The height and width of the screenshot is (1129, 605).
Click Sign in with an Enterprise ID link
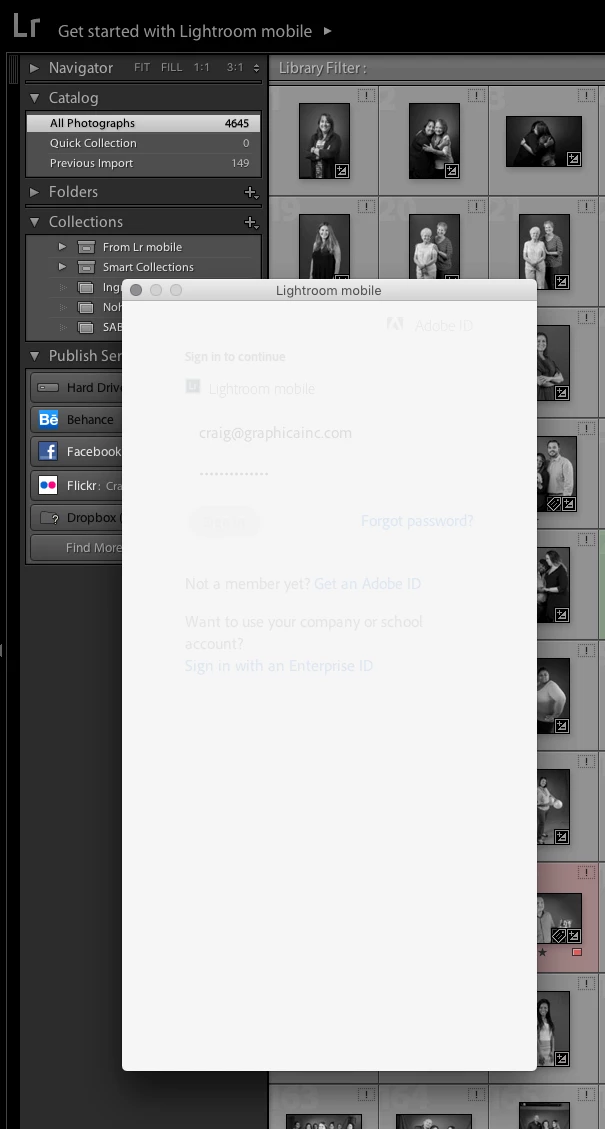click(279, 665)
